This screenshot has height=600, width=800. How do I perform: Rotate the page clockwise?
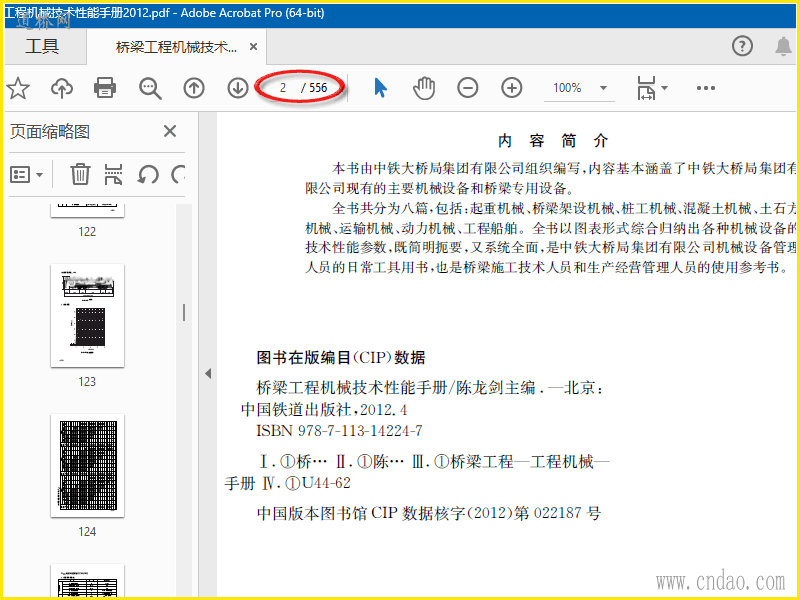coord(178,174)
